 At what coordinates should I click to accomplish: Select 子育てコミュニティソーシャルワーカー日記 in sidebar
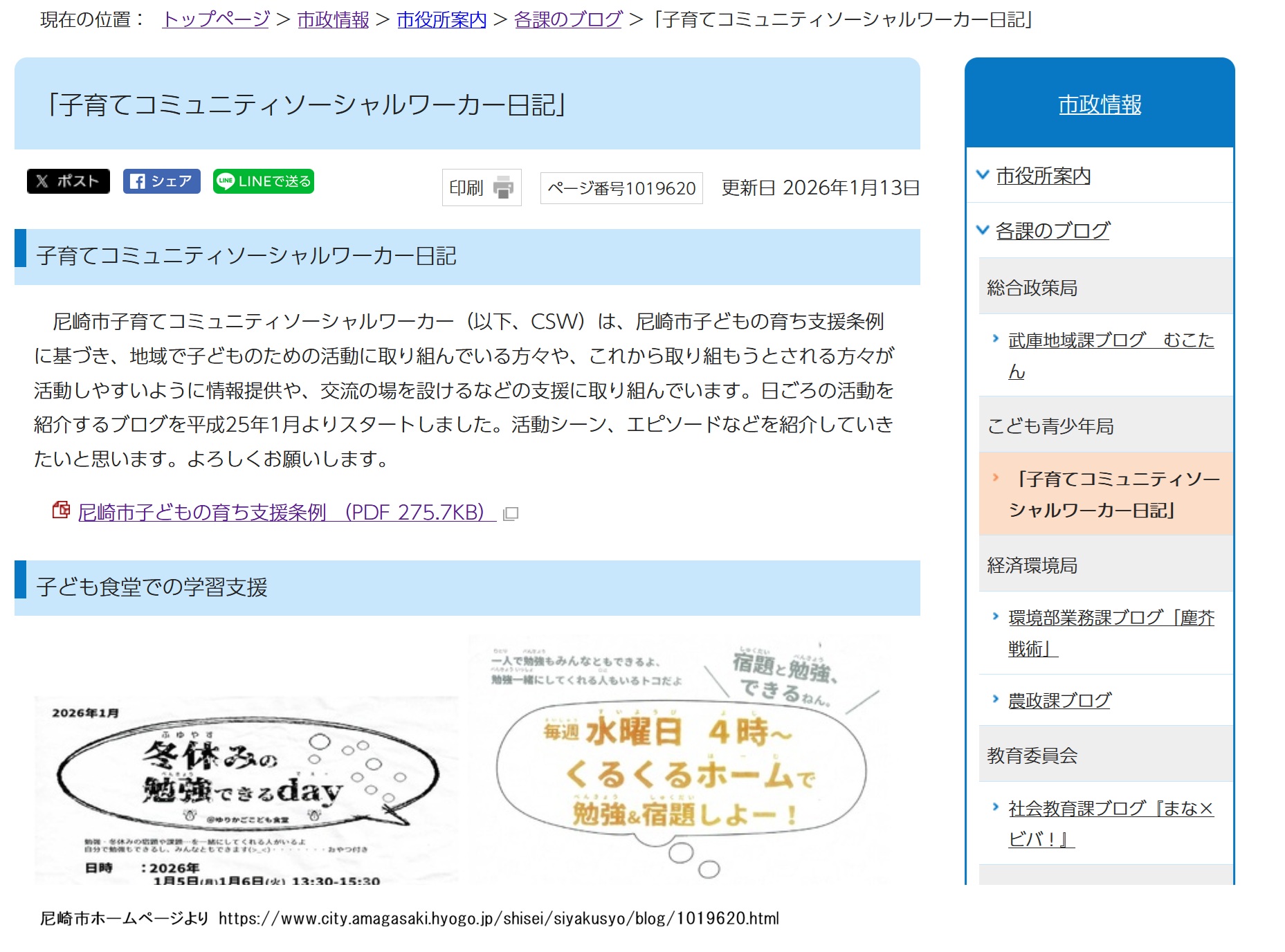pos(1113,494)
